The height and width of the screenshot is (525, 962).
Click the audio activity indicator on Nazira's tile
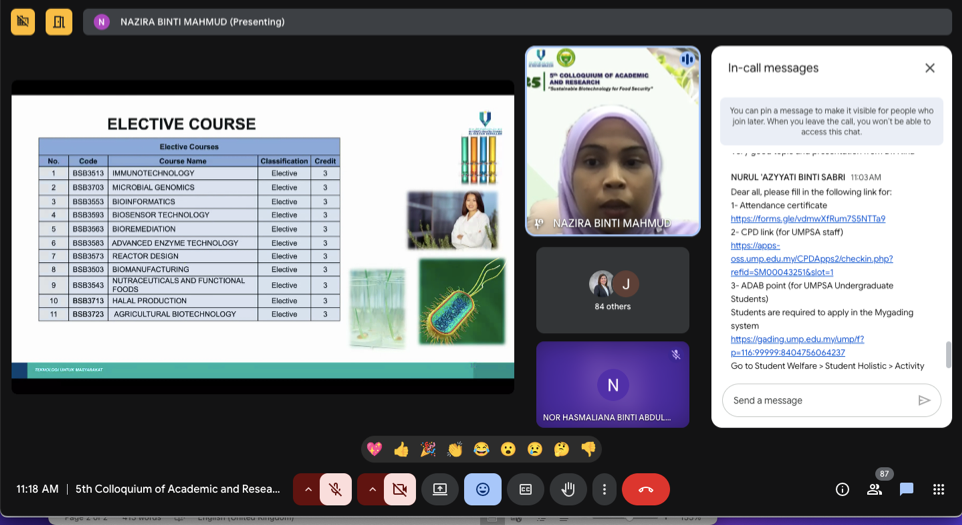[x=687, y=59]
